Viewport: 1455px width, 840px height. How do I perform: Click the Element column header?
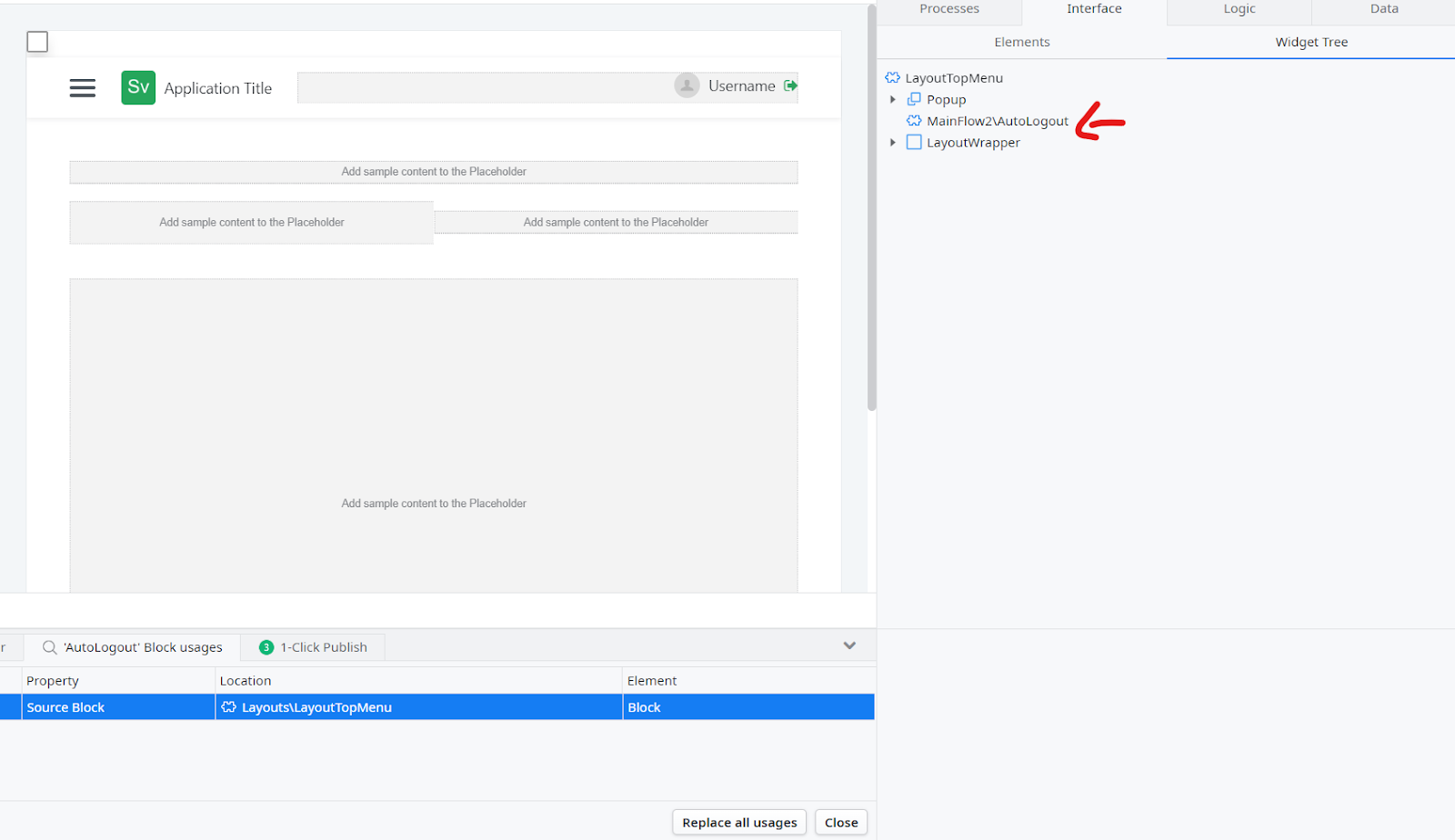tap(749, 681)
